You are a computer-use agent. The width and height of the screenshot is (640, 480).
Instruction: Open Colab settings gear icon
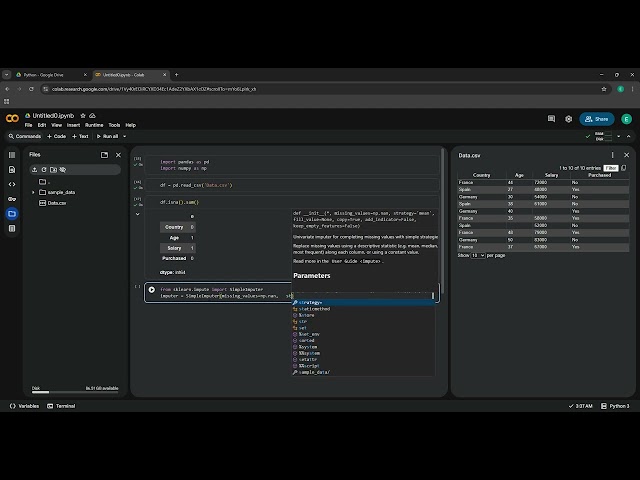point(569,118)
